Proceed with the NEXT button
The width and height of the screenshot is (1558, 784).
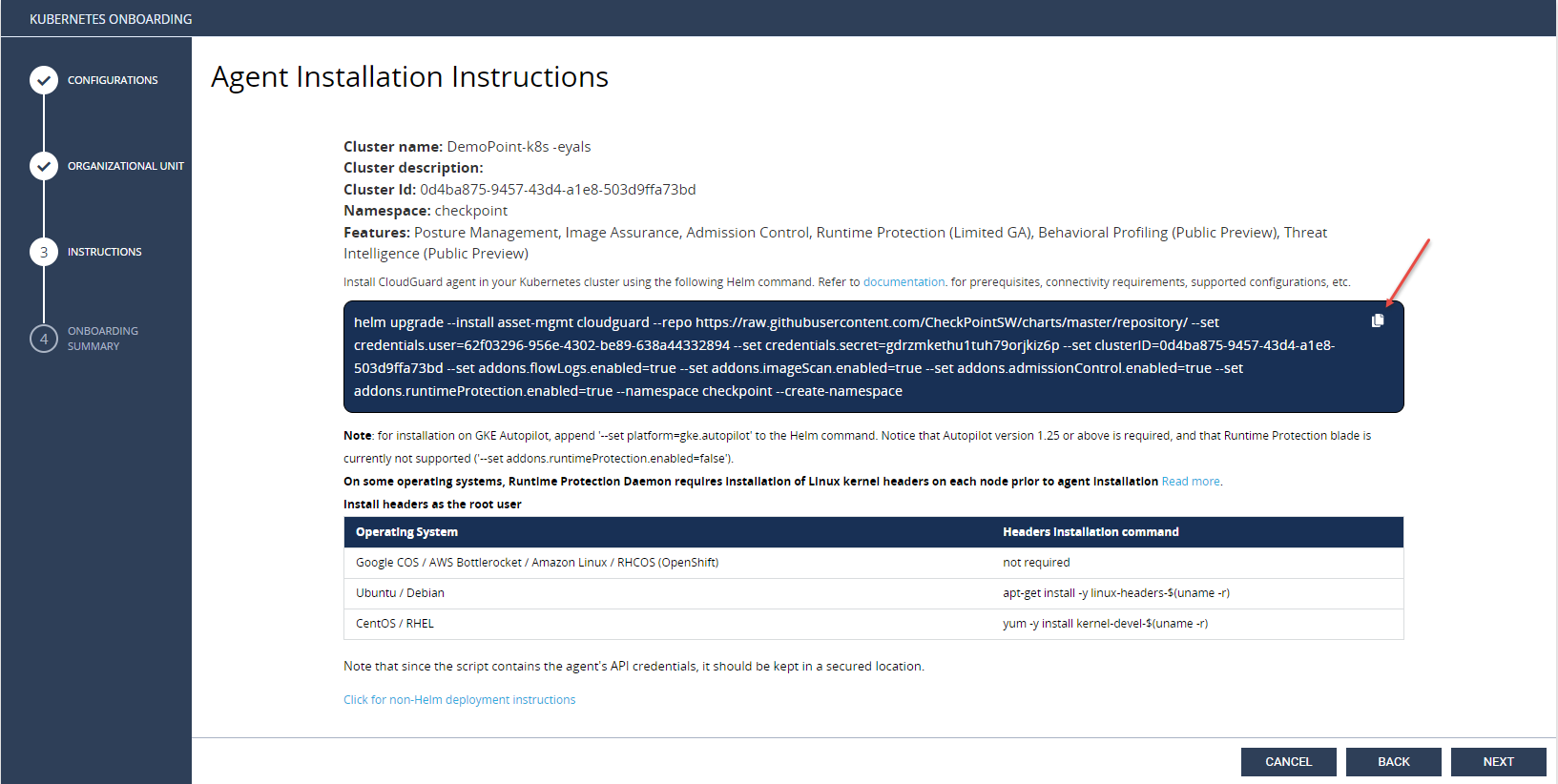1498,762
